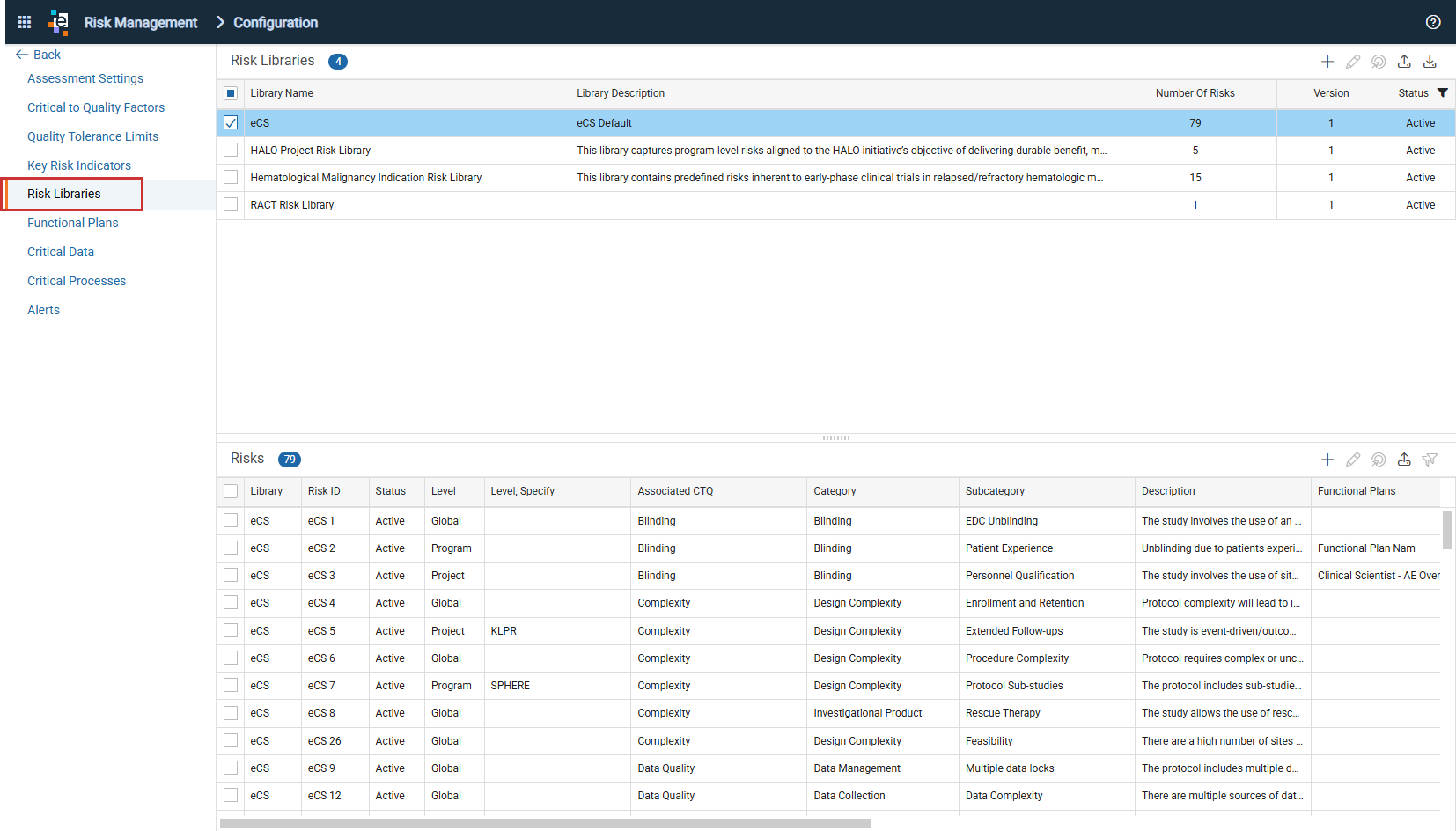Navigate to Critical Data
1456x831 pixels.
[x=61, y=252]
